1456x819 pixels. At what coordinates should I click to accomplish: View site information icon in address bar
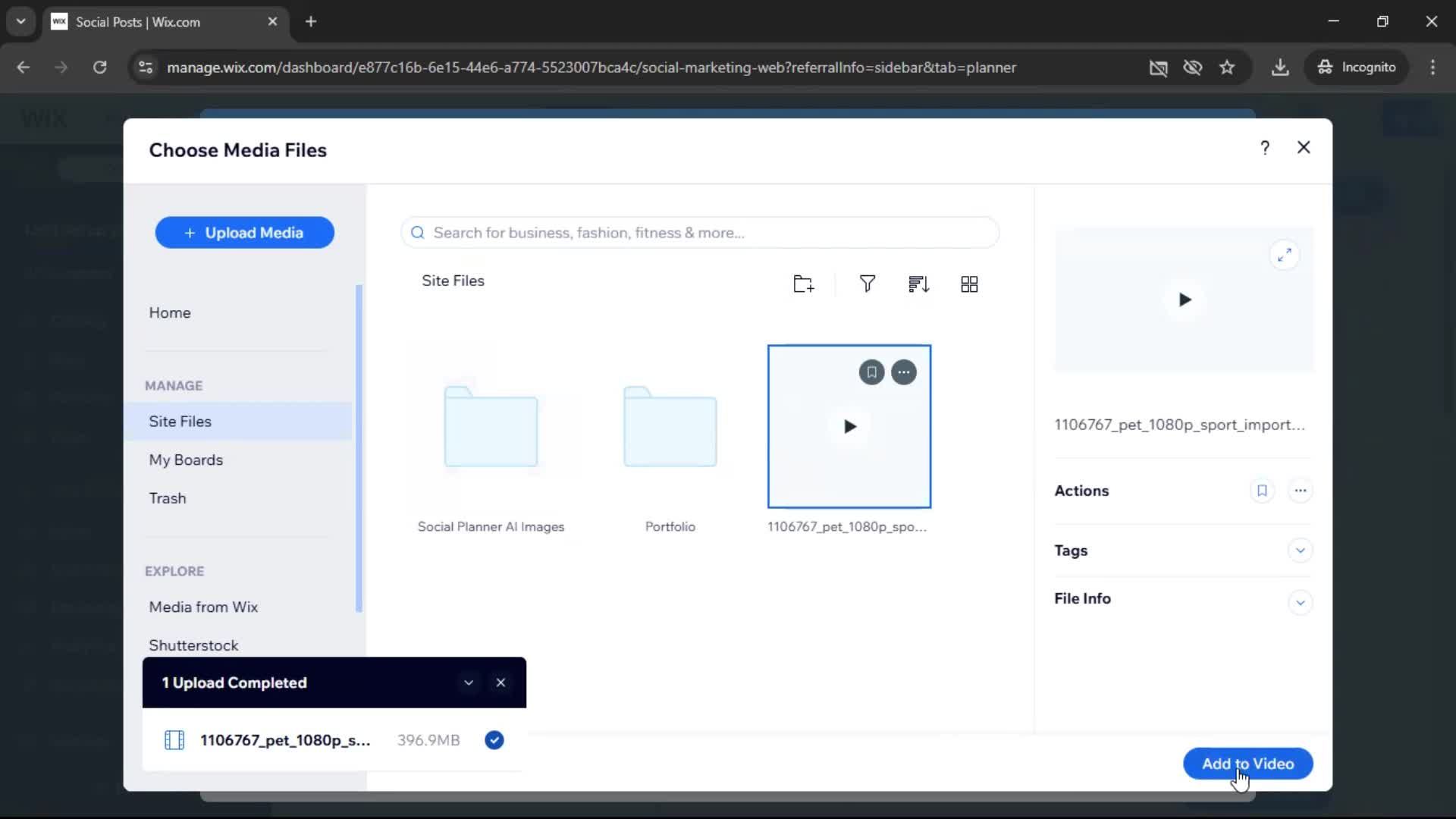click(x=145, y=67)
